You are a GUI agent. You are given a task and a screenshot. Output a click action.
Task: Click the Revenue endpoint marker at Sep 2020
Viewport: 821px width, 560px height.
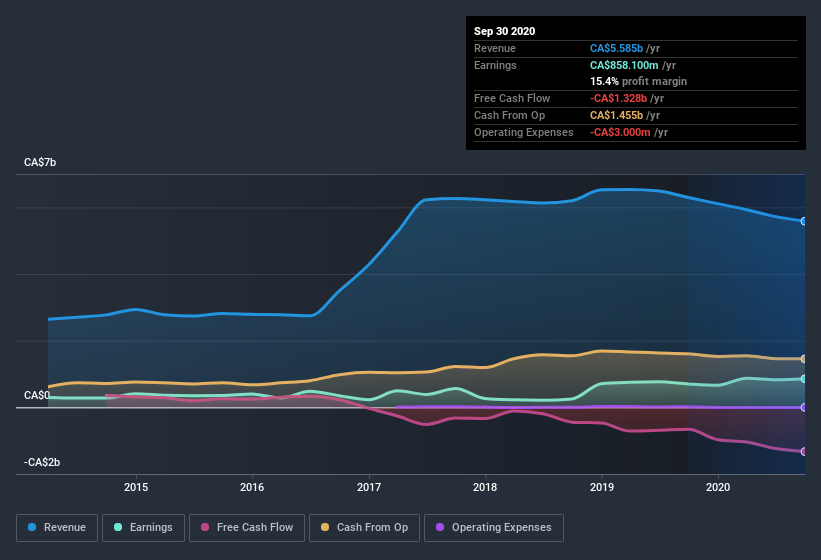804,221
